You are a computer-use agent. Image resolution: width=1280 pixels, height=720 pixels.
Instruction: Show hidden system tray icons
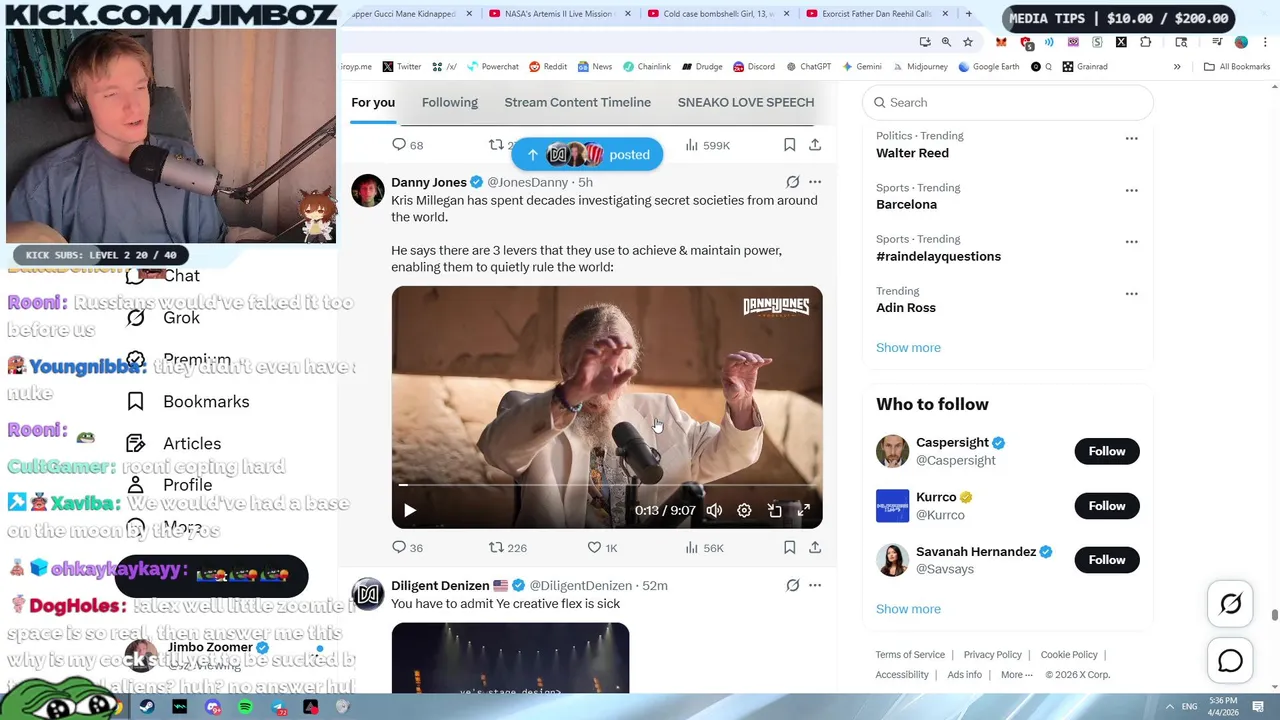pos(1169,707)
